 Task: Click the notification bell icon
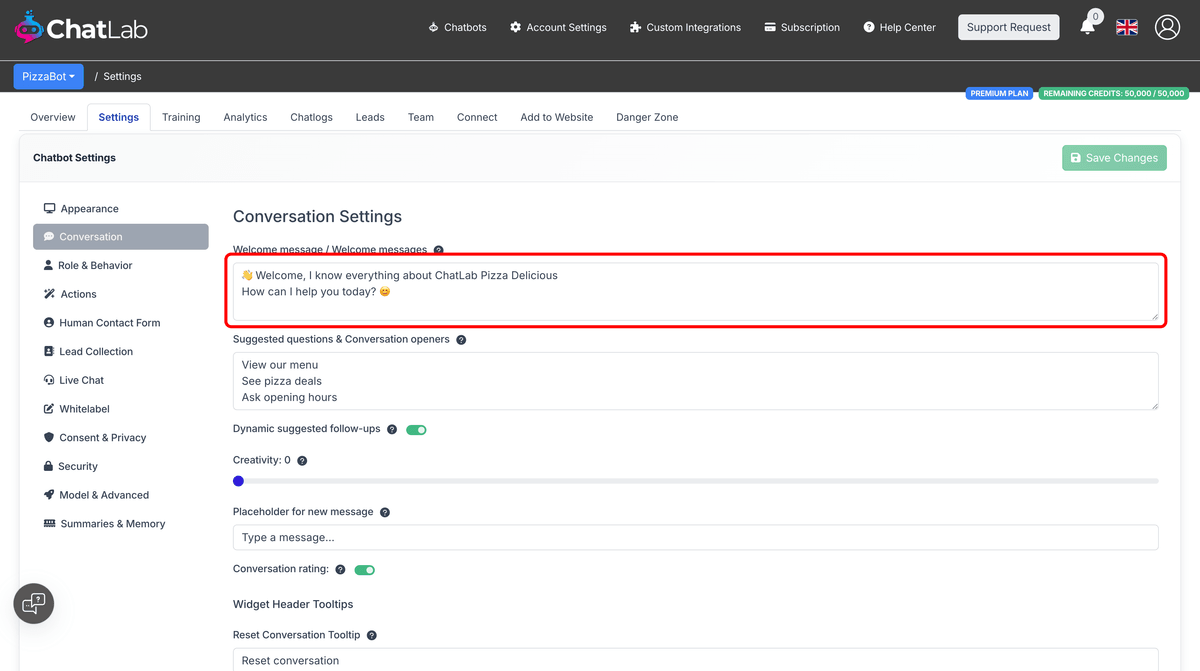tap(1088, 27)
